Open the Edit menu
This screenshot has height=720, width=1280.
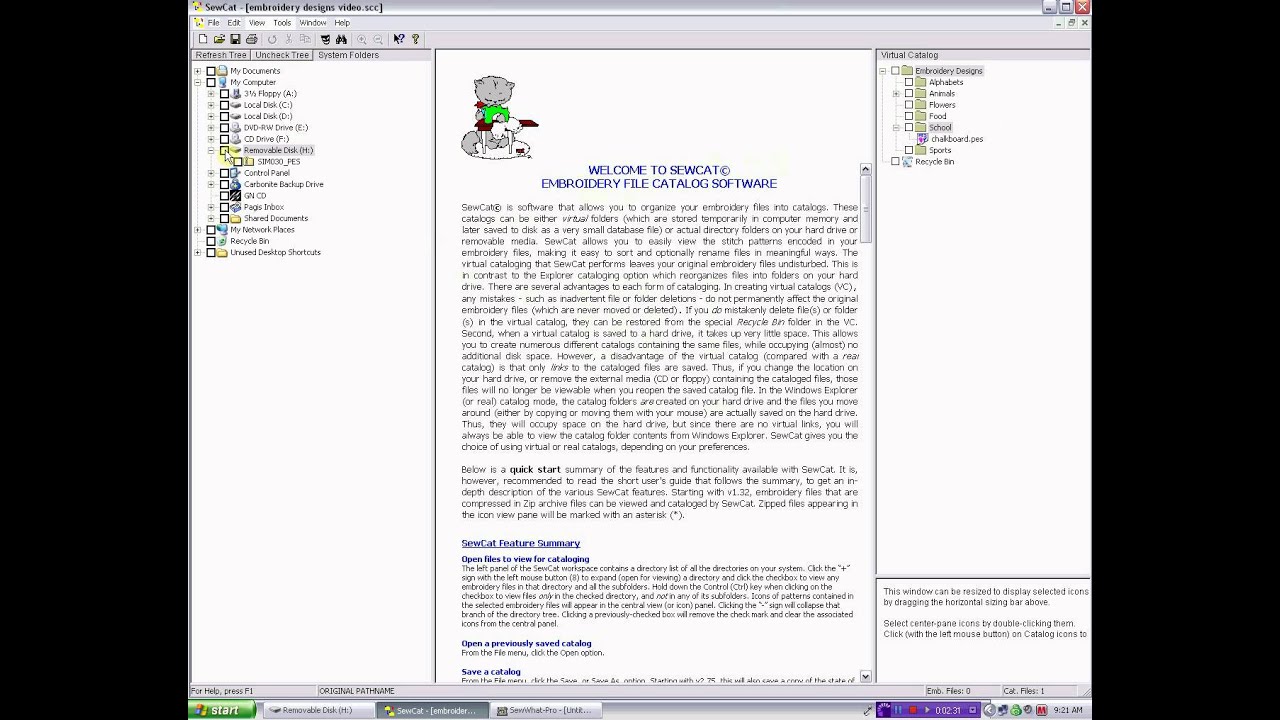(x=233, y=23)
